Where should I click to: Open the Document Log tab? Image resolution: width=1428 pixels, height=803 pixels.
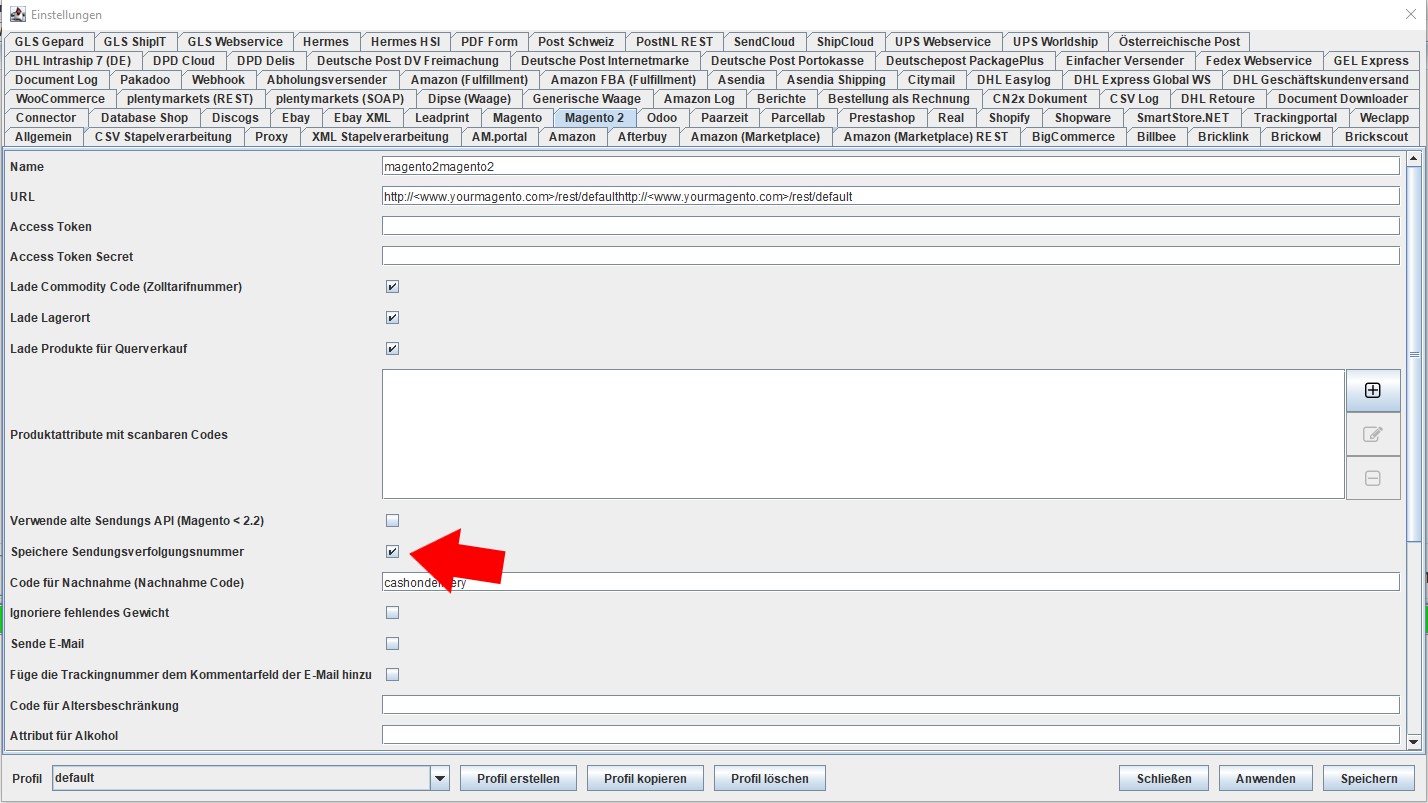point(57,80)
